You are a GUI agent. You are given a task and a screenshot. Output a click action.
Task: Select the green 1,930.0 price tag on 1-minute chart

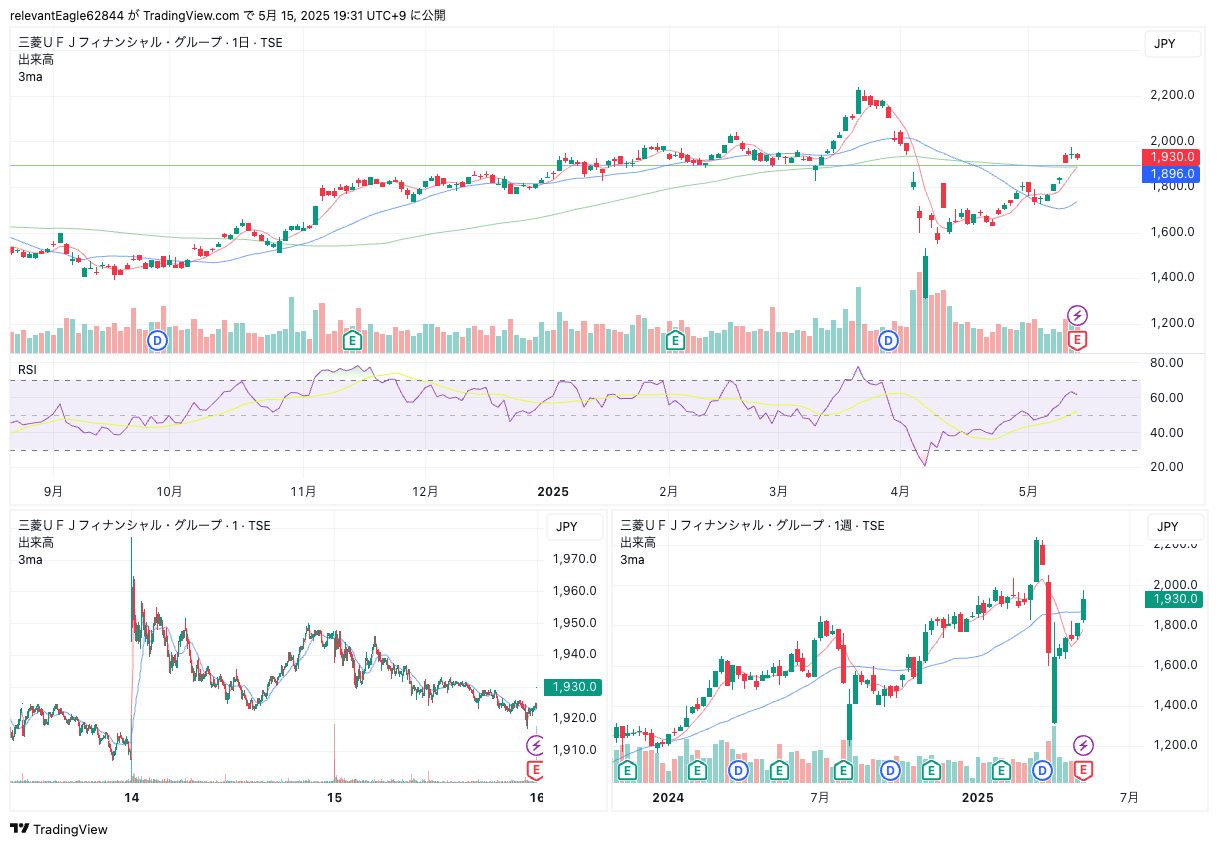pyautogui.click(x=571, y=687)
